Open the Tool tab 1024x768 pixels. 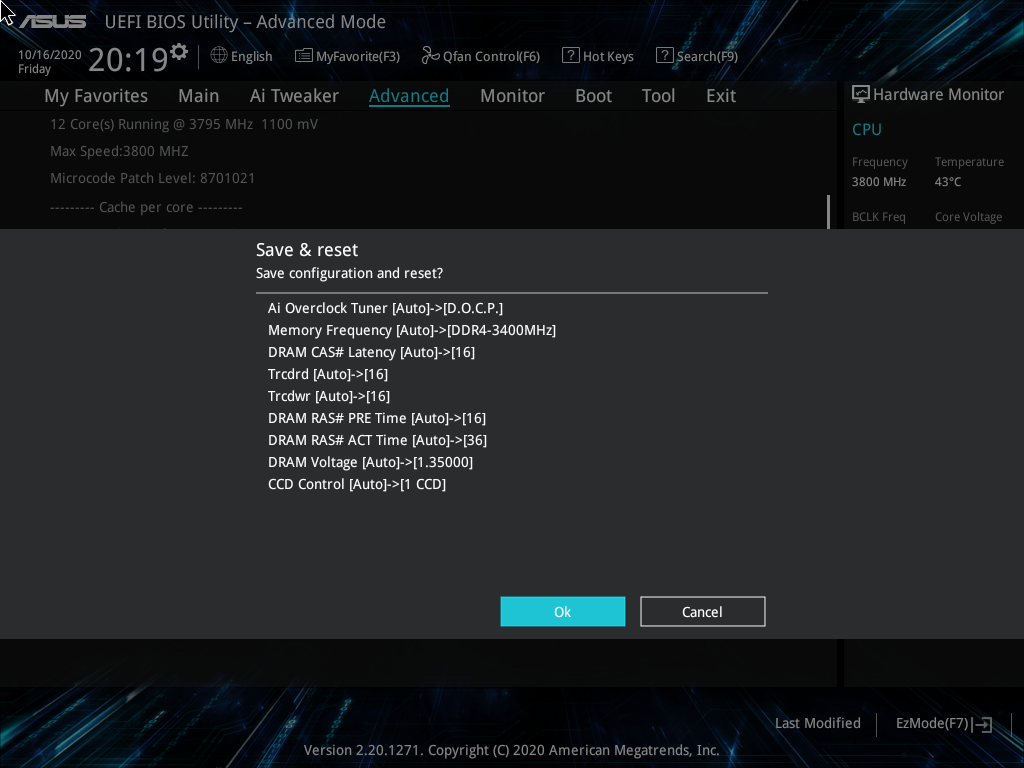pos(658,96)
